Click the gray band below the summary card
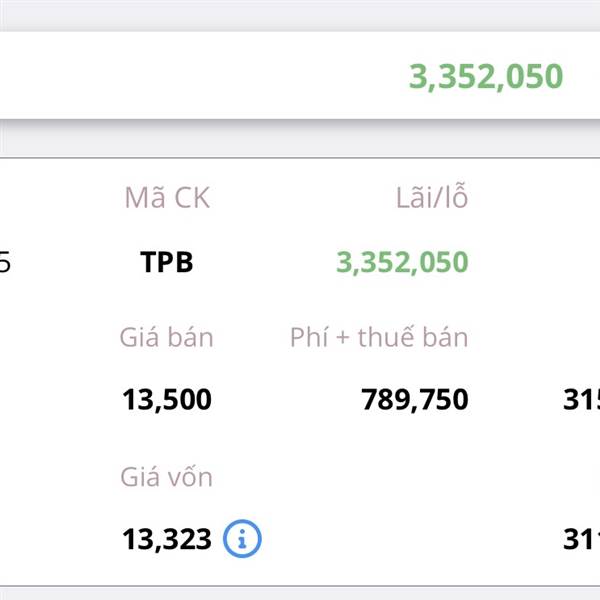The width and height of the screenshot is (600, 600). [x=300, y=139]
